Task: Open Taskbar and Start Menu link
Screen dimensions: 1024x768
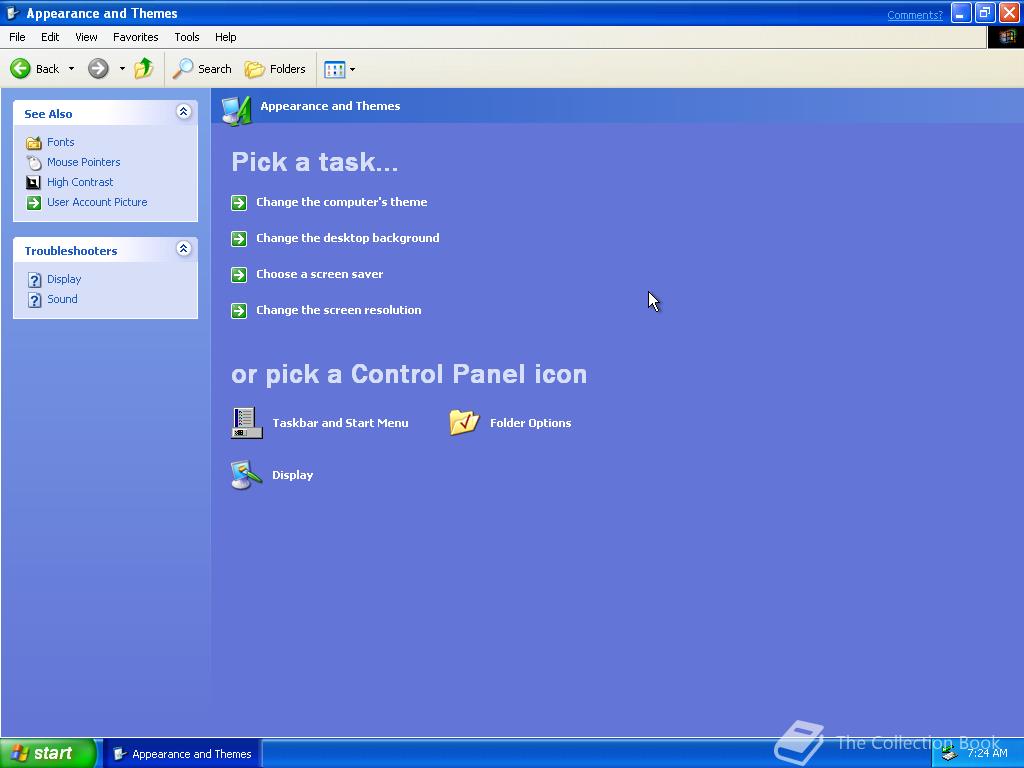Action: 340,423
